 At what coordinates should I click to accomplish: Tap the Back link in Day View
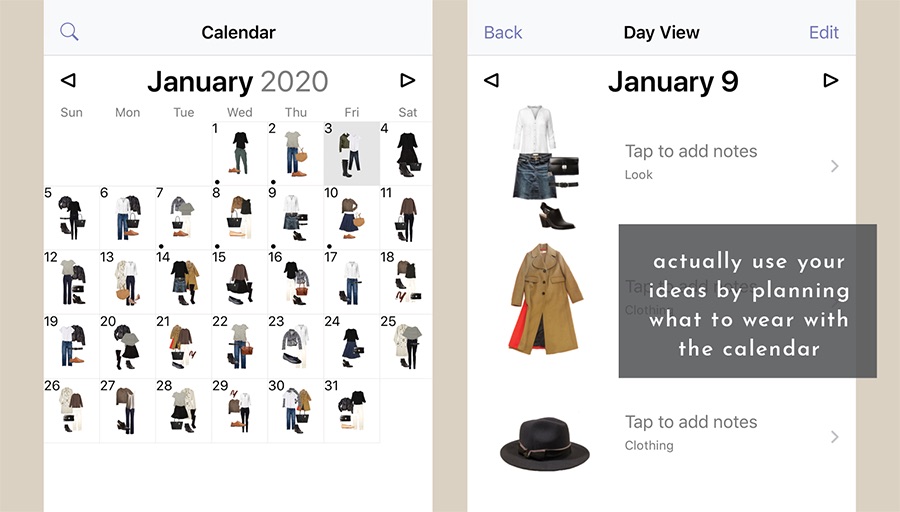(503, 33)
